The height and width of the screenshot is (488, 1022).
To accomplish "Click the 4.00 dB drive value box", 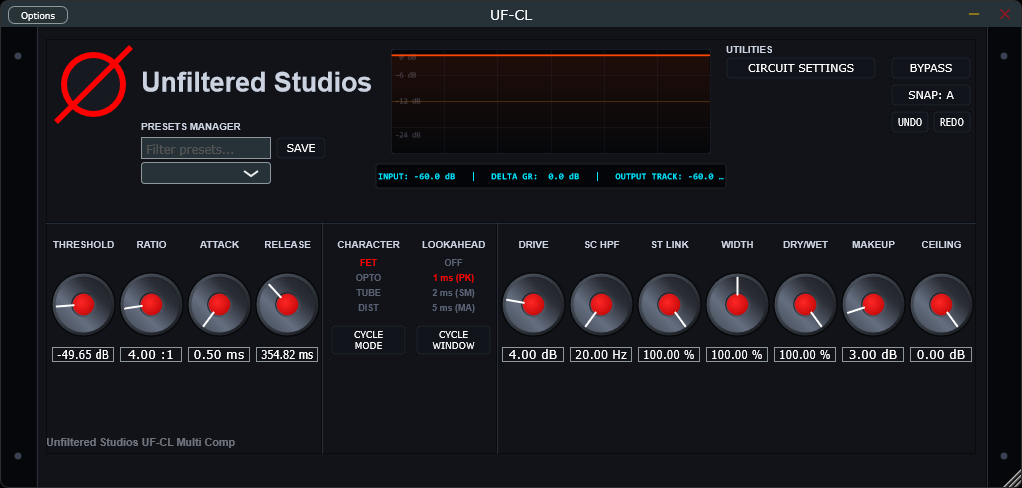I will tap(533, 354).
